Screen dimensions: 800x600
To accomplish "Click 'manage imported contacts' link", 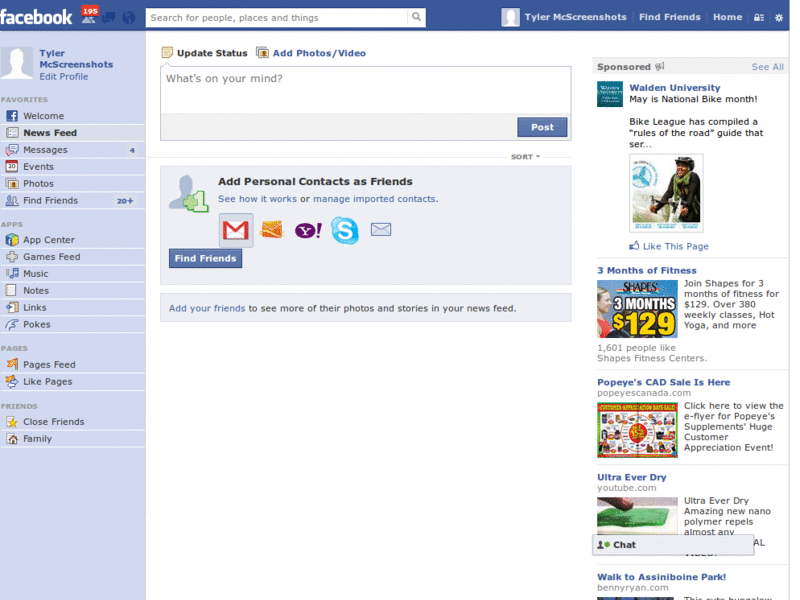I will point(374,198).
